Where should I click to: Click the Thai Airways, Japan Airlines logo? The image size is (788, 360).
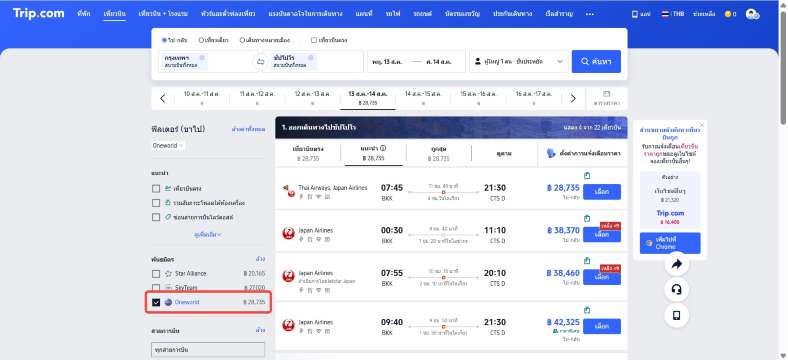point(288,191)
